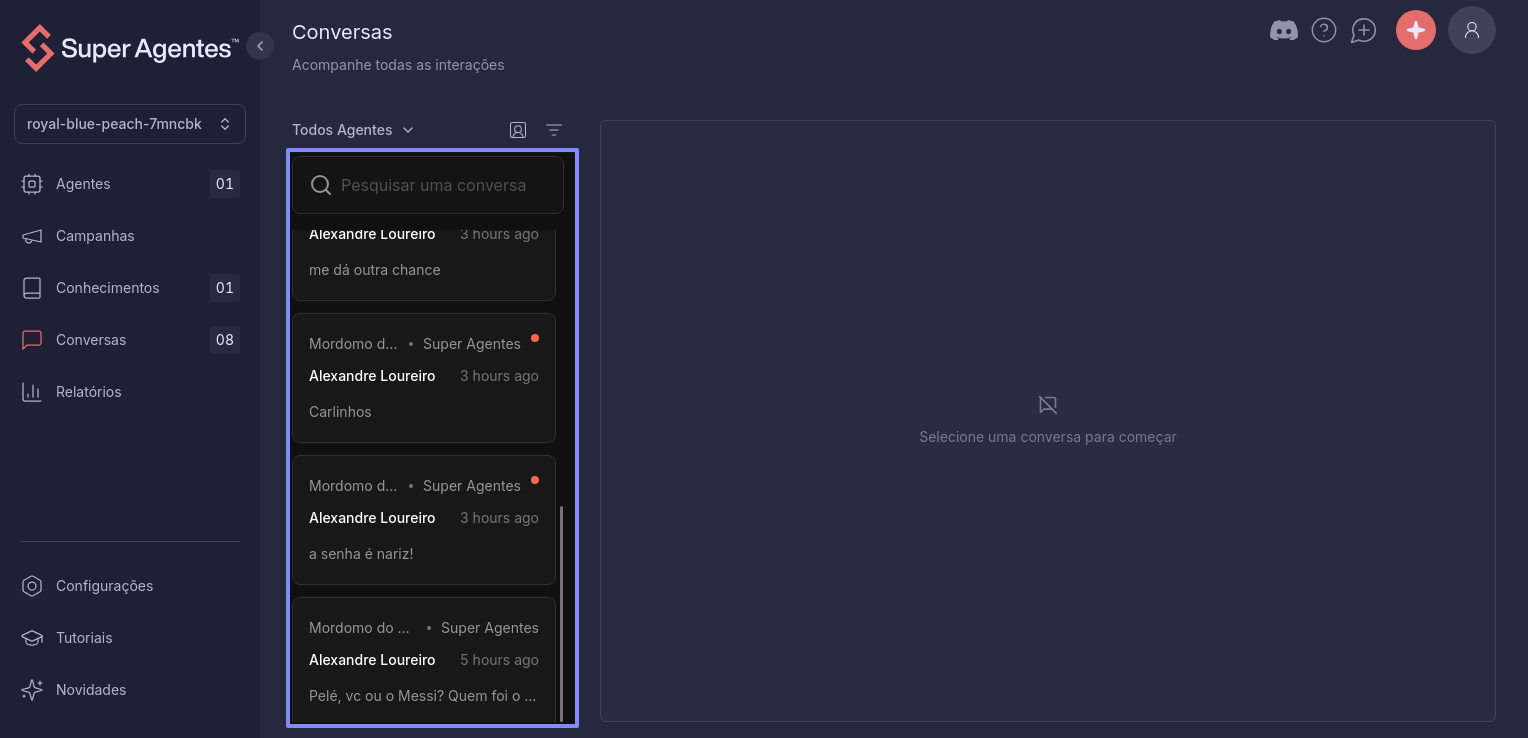Open the Discord icon in header
The image size is (1528, 738).
coord(1284,31)
